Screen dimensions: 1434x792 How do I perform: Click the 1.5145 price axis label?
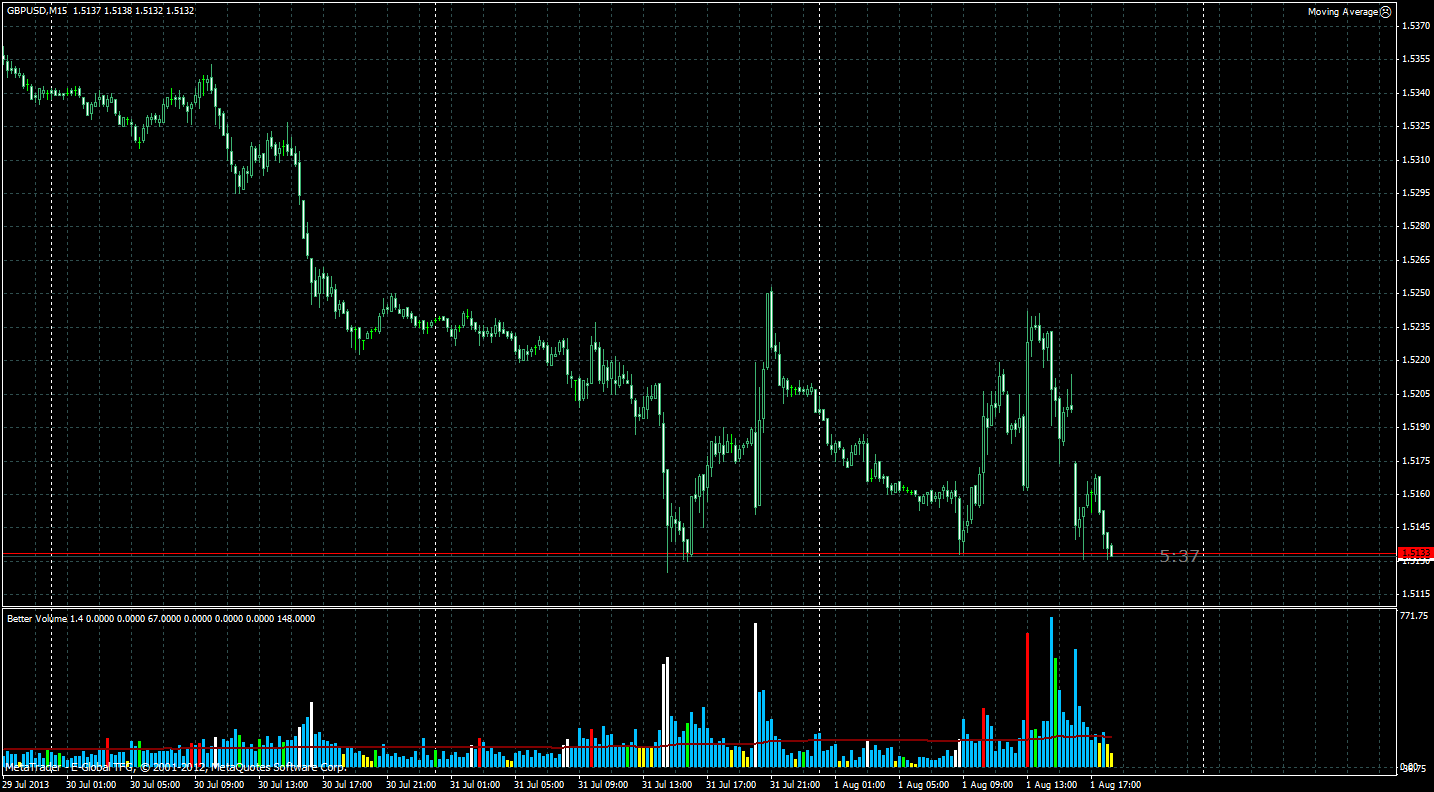pos(1415,527)
